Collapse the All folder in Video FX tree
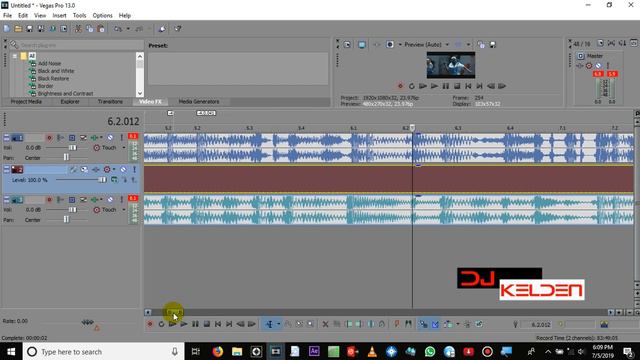Image resolution: width=640 pixels, height=360 pixels. coord(15,56)
